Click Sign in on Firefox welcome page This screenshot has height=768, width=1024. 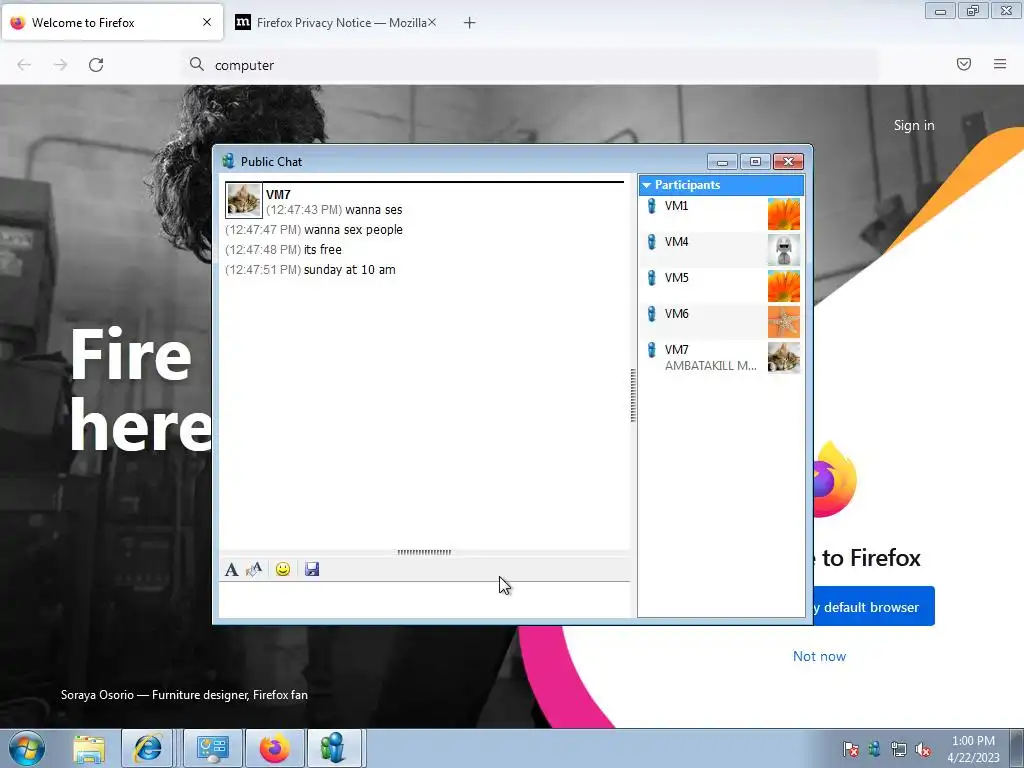pos(914,125)
